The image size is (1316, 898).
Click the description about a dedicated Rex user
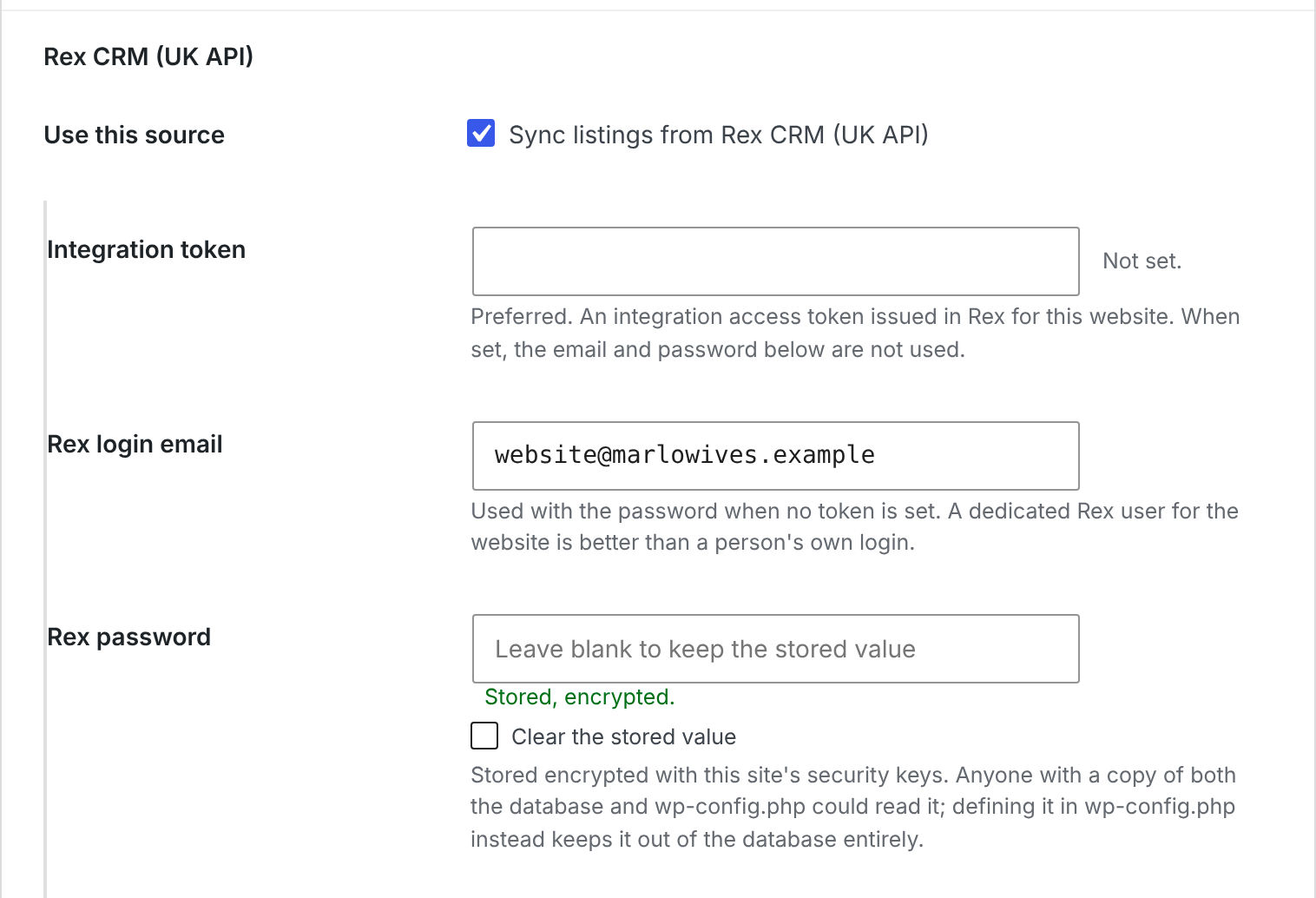tap(854, 526)
